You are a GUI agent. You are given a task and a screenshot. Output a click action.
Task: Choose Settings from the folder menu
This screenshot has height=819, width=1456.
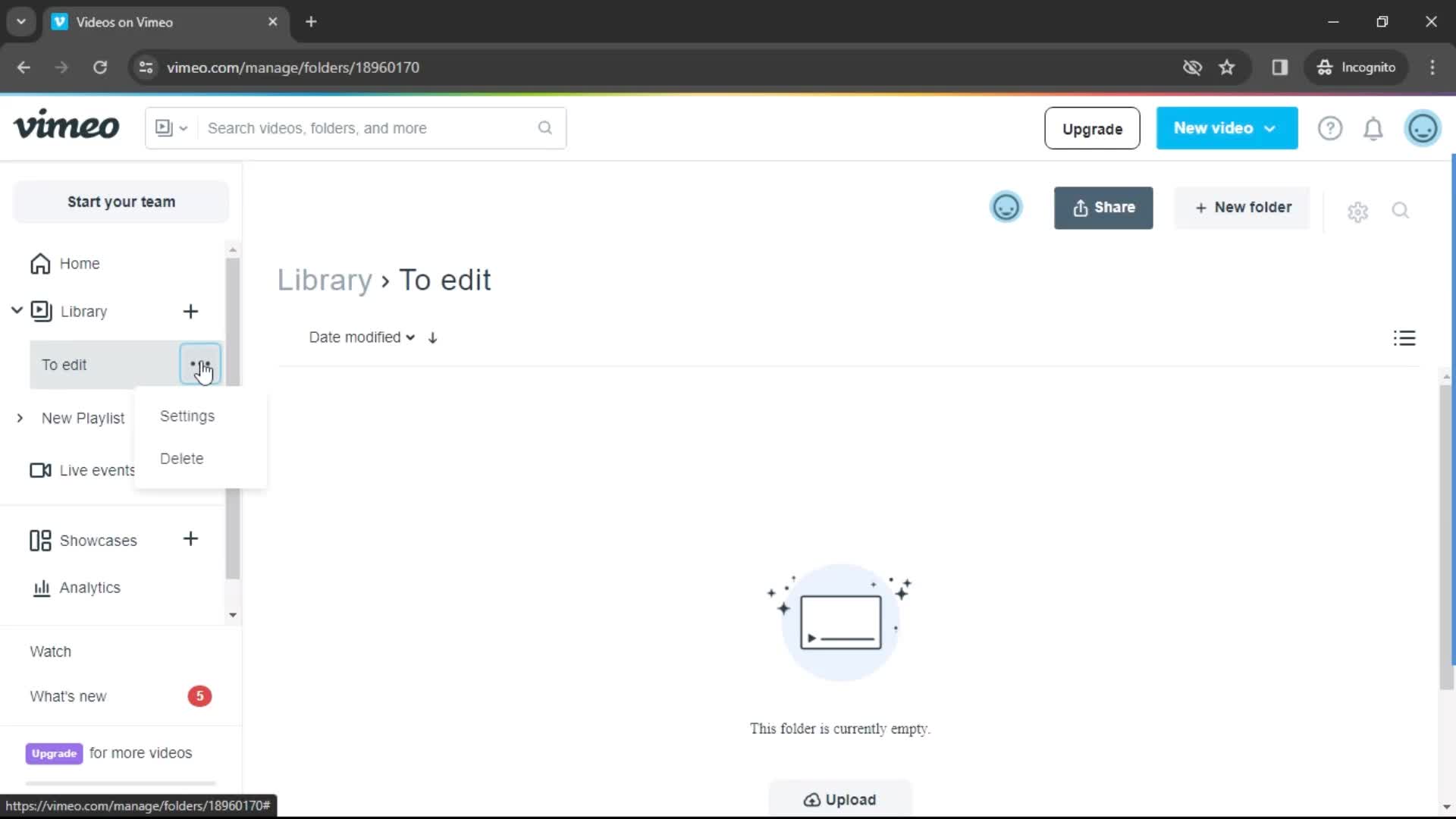[x=187, y=416]
